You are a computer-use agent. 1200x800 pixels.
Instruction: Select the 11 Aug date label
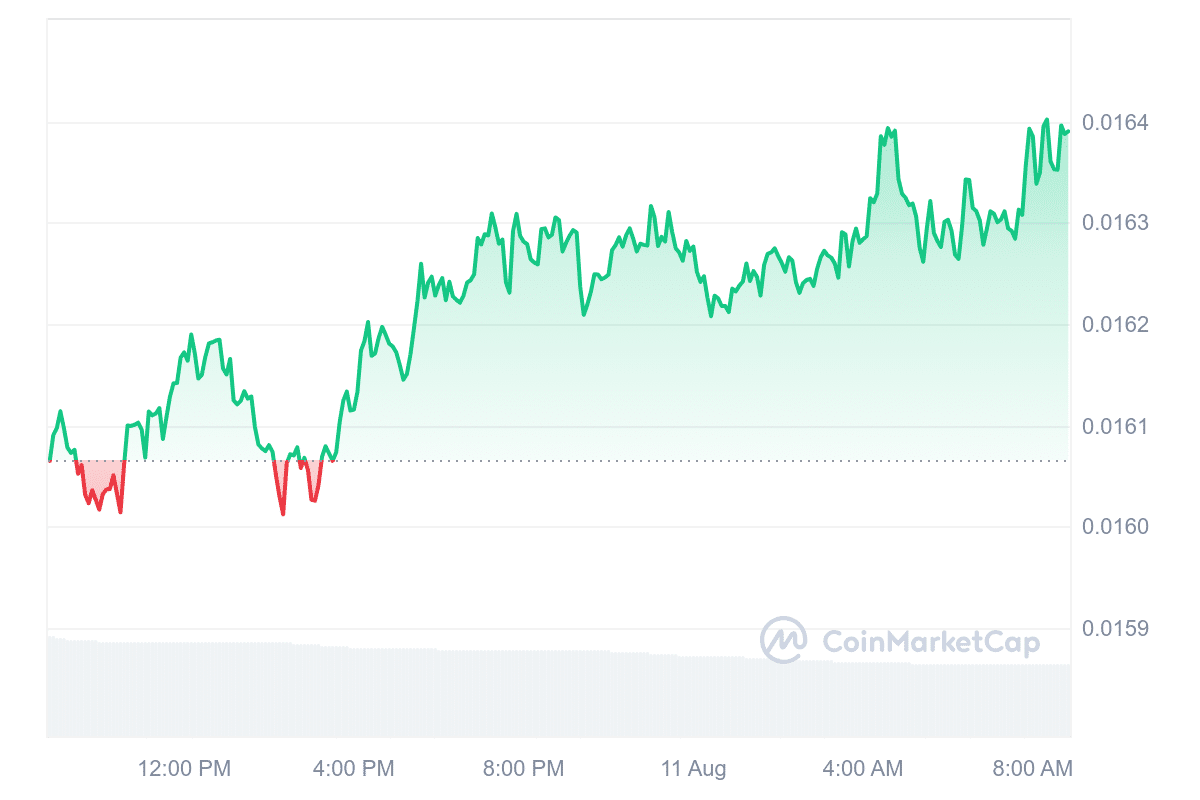coord(693,769)
